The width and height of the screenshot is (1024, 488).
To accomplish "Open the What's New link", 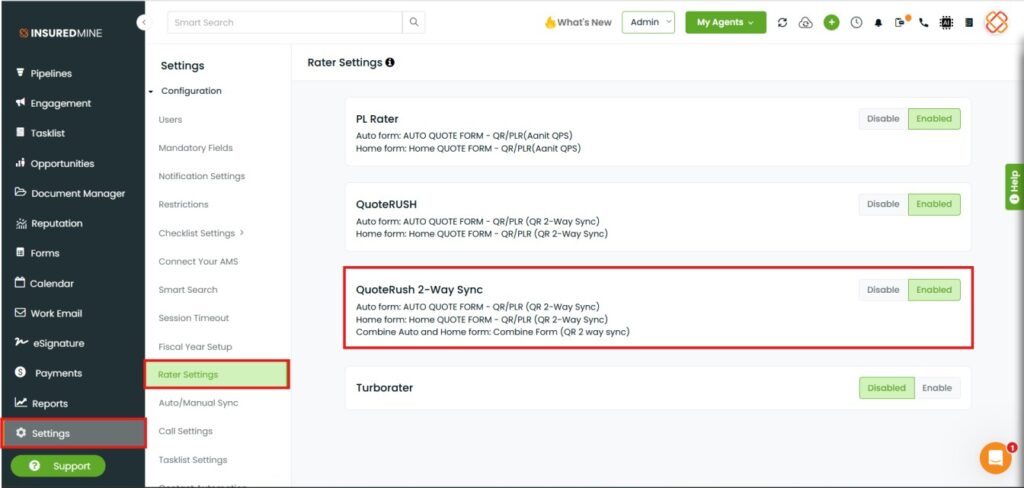I will pyautogui.click(x=578, y=22).
